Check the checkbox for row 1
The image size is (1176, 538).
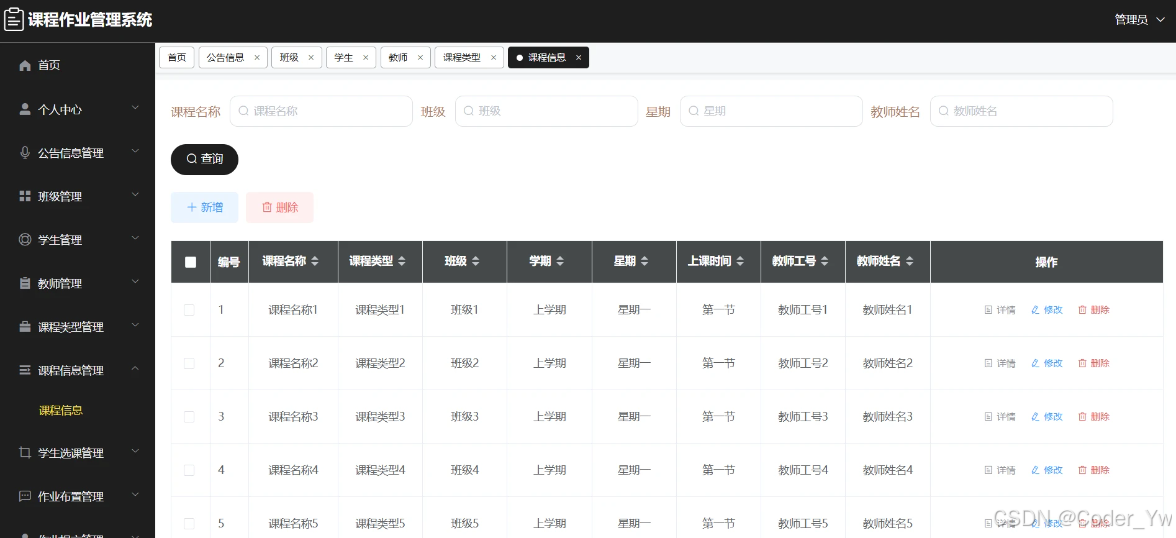[x=189, y=310]
